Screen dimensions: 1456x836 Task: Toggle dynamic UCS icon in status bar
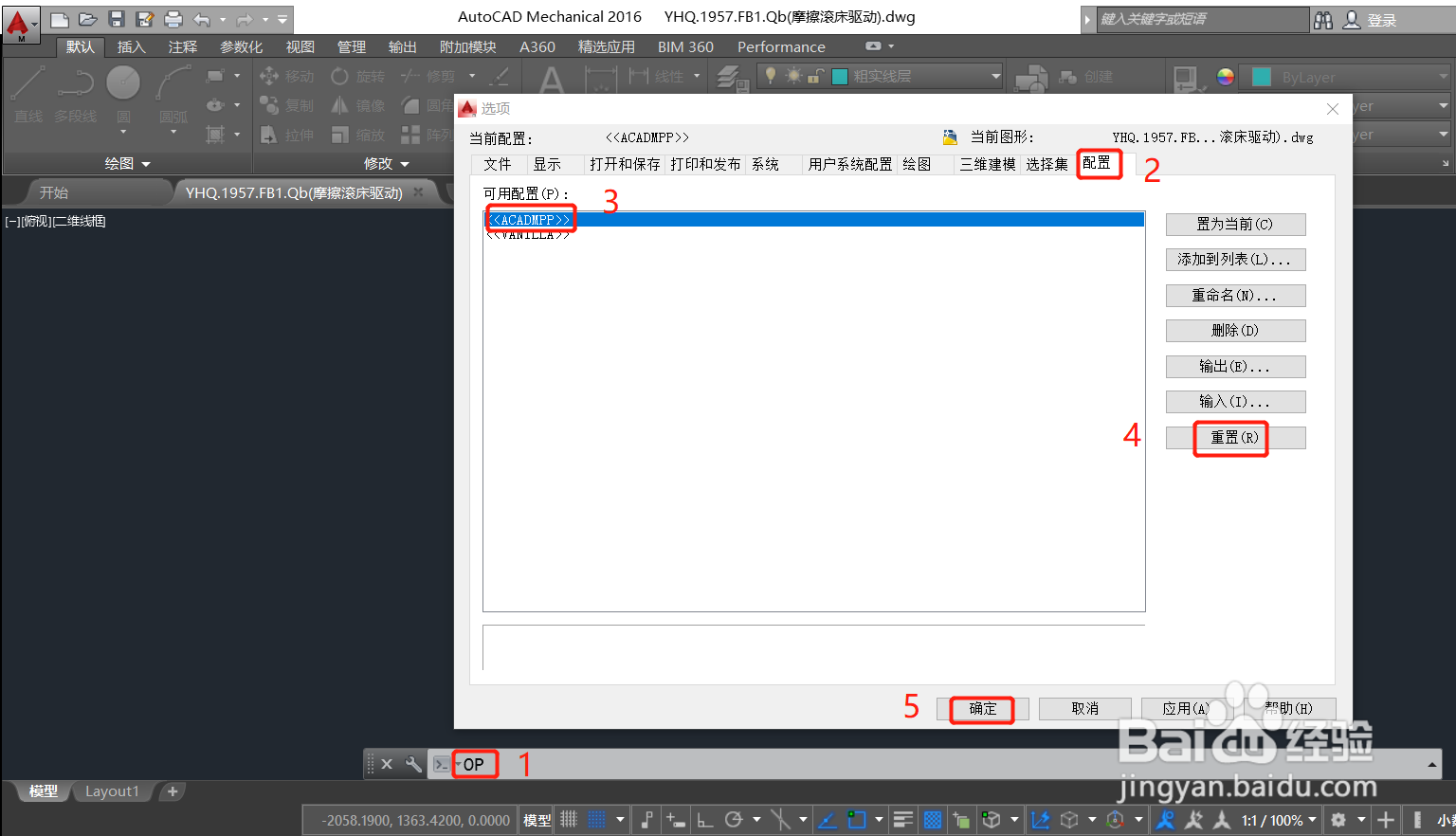pyautogui.click(x=1040, y=820)
